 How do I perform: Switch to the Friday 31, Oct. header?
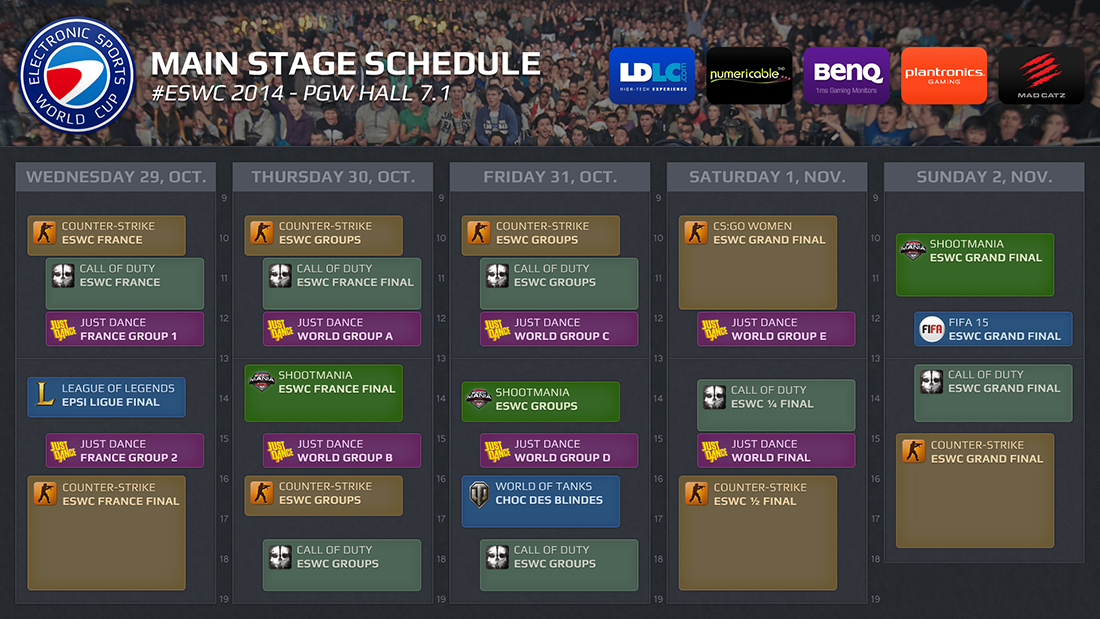(x=550, y=177)
